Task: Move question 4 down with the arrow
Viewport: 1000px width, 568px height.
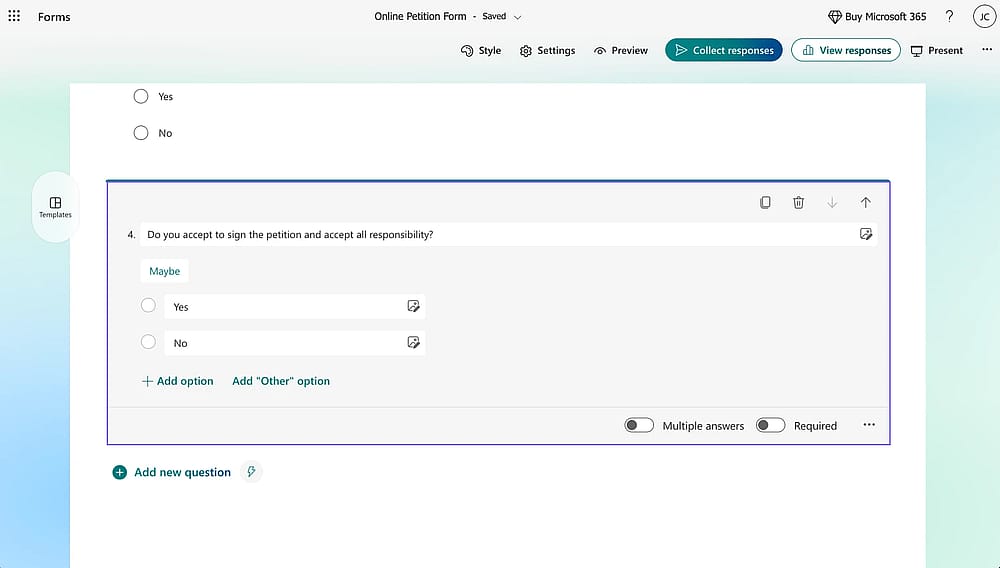Action: 832,202
